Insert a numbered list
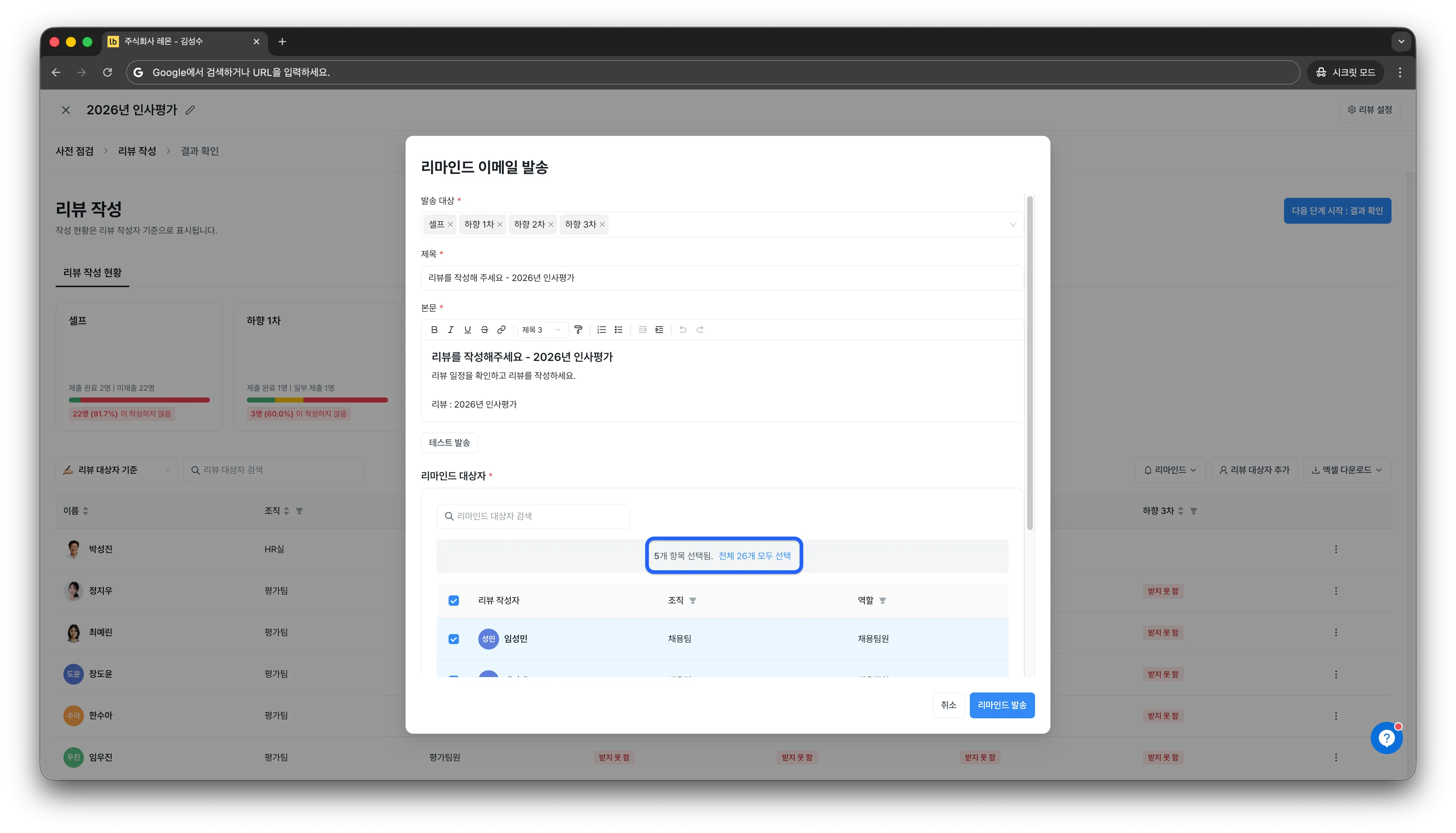Viewport: 1456px width, 833px height. [x=602, y=329]
